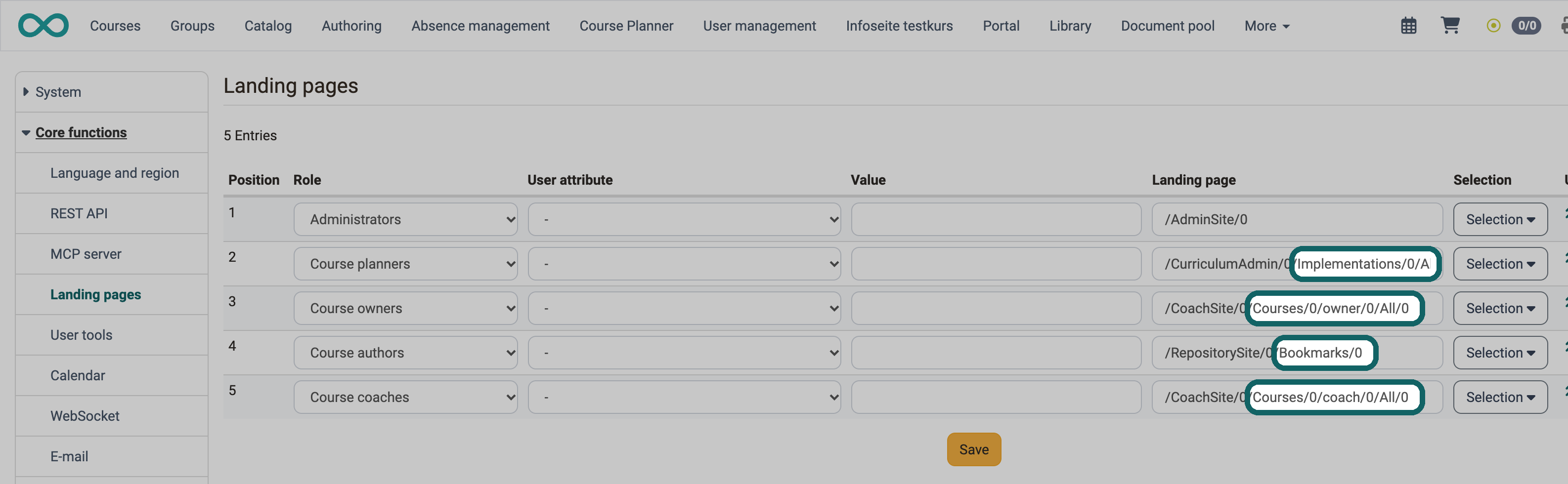This screenshot has height=484, width=1568.
Task: Open user attribute dropdown in Course owners row
Action: point(684,308)
